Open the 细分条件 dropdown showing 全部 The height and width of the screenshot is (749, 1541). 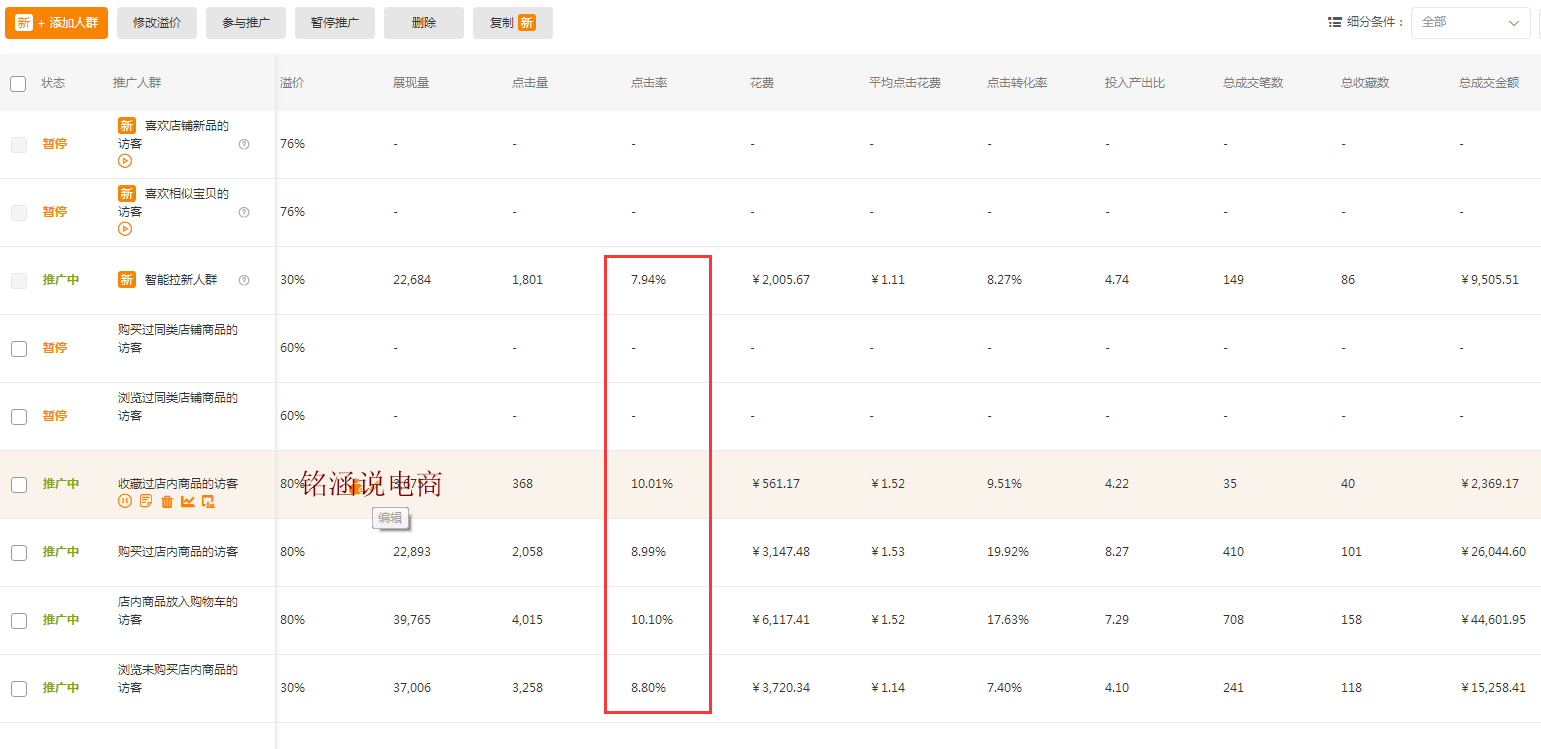(x=1470, y=22)
